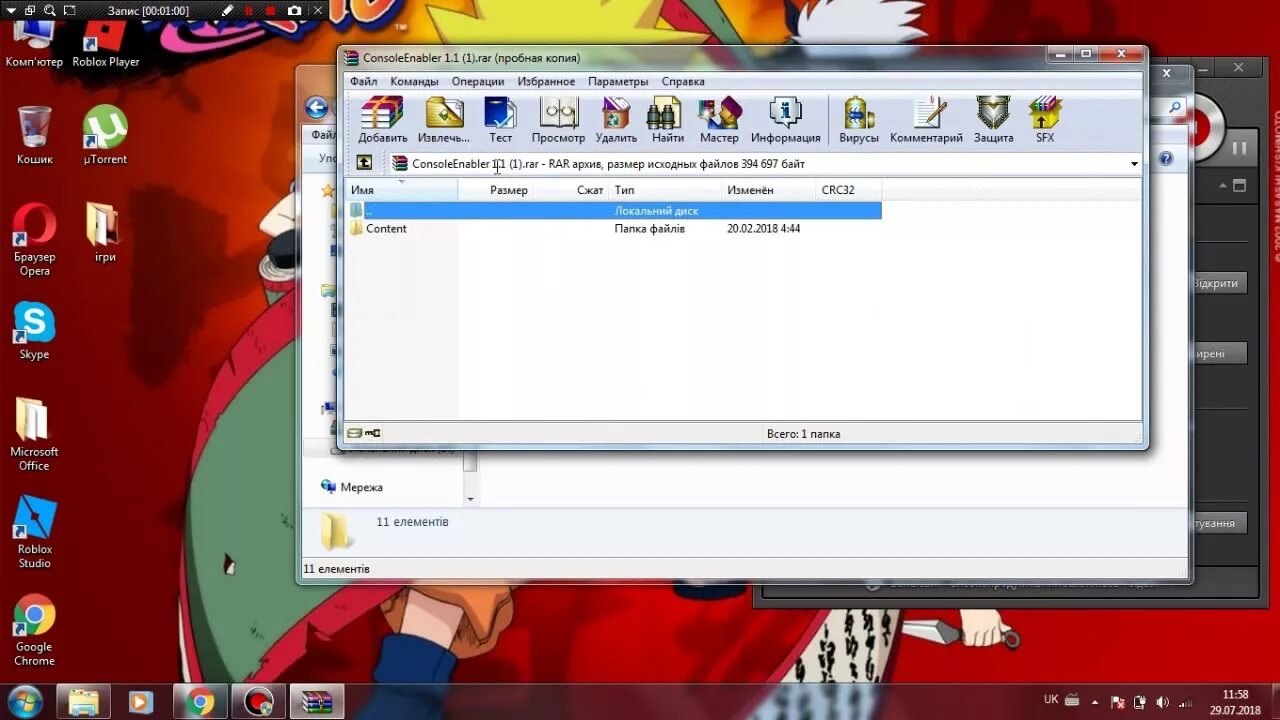
Task: Select the Skype desktop shortcut
Action: tap(34, 331)
